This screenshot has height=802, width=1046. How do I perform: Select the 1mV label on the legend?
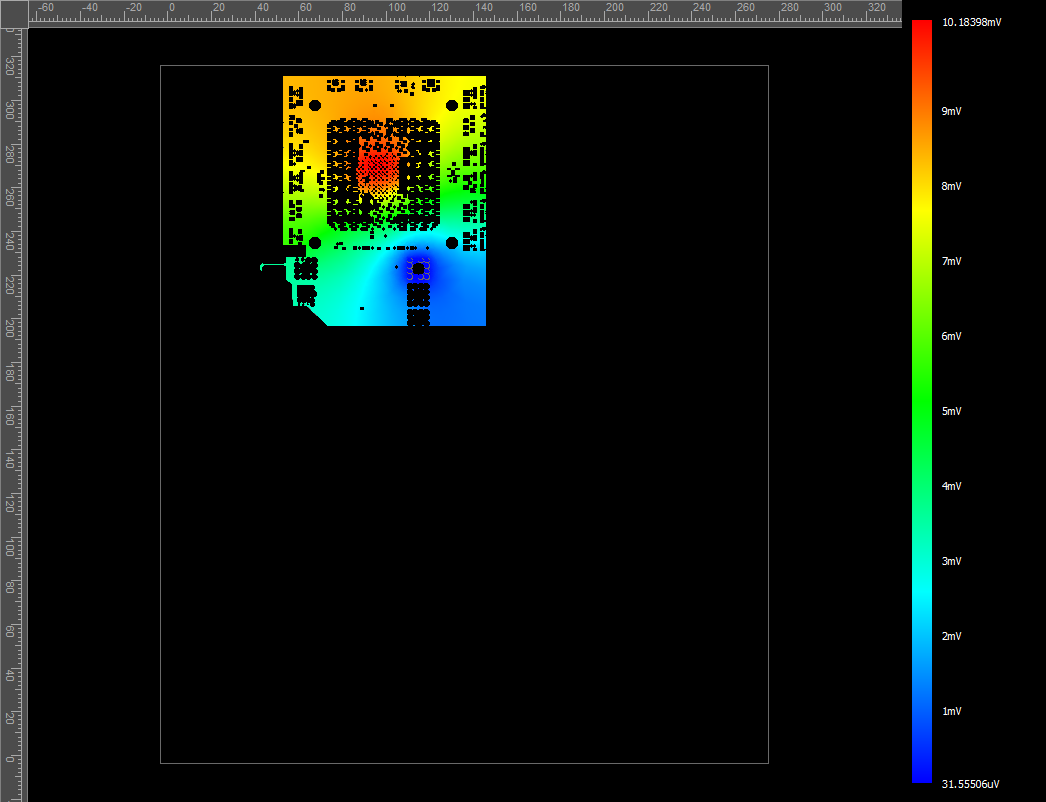tap(951, 711)
